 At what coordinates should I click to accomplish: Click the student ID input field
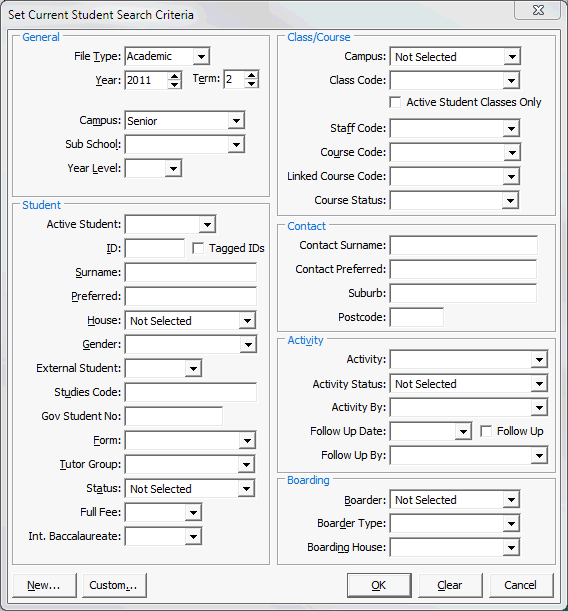pos(155,249)
